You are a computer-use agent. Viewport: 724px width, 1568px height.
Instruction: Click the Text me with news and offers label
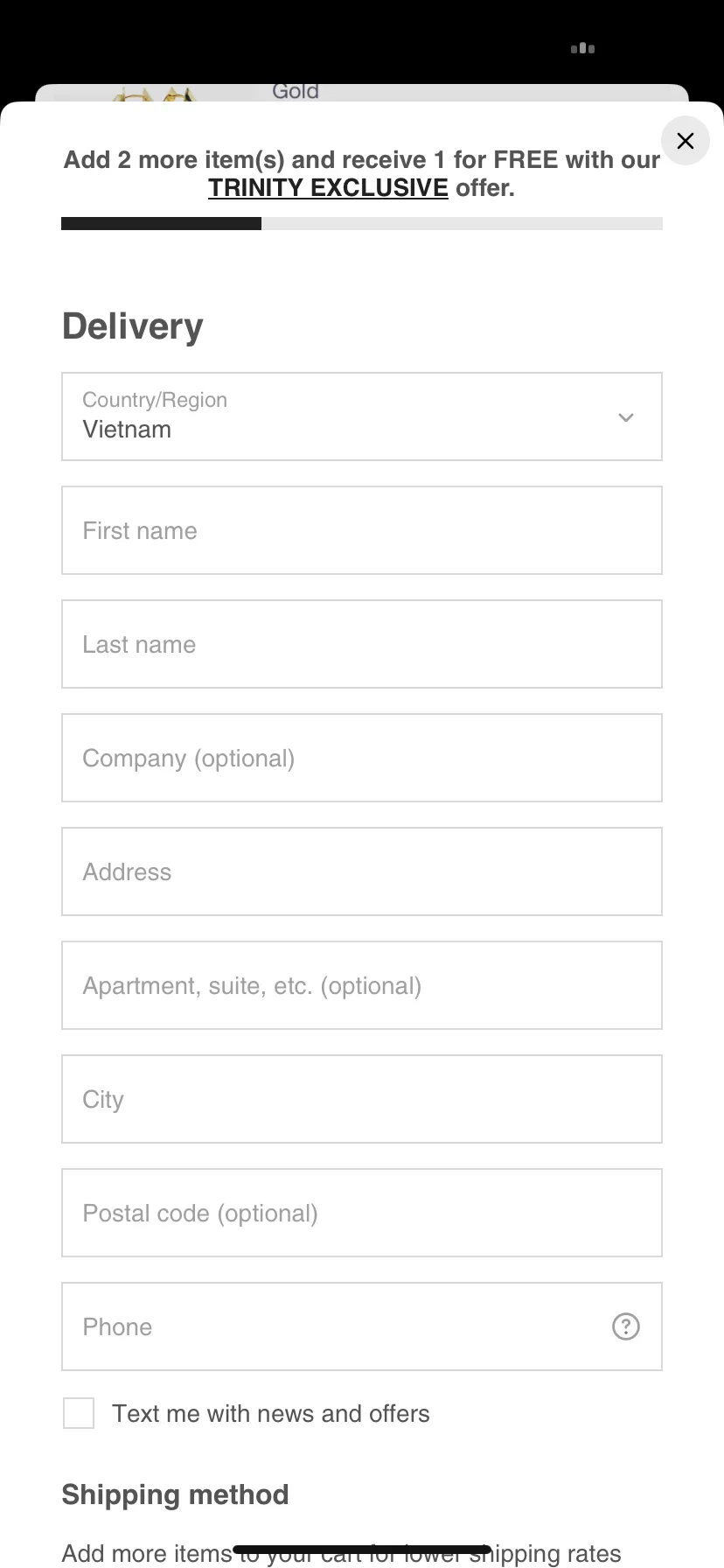coord(271,1414)
